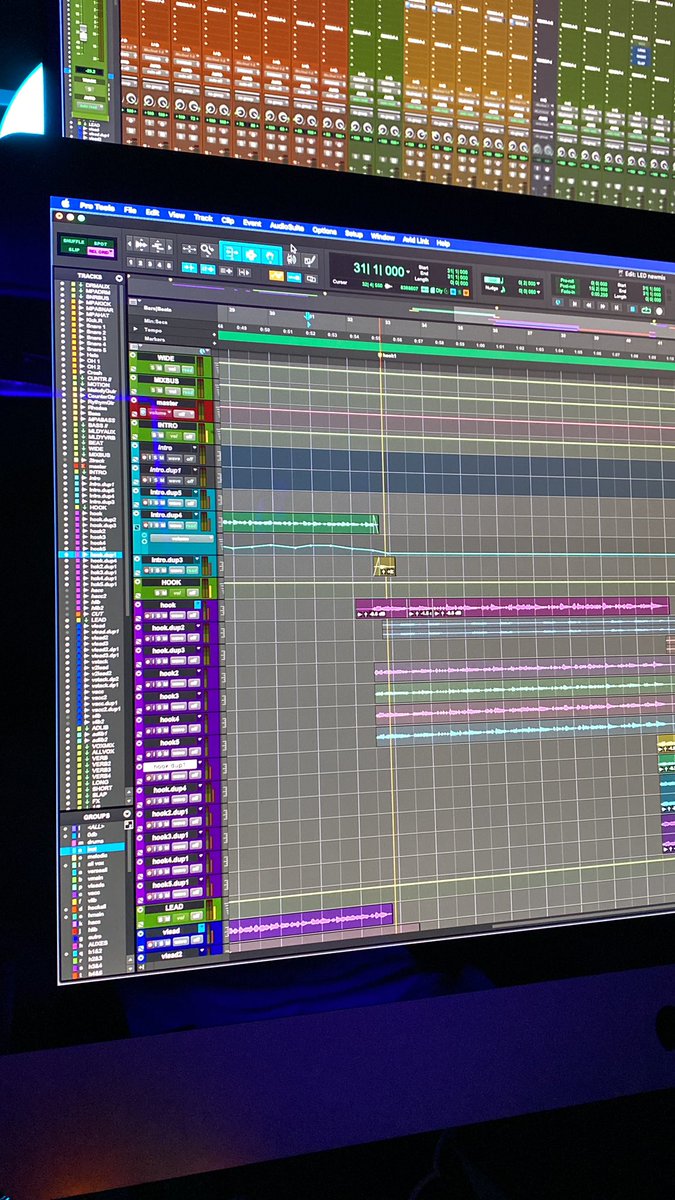Screen dimensions: 675x1200
Task: Open the Window menu
Action: (383, 237)
